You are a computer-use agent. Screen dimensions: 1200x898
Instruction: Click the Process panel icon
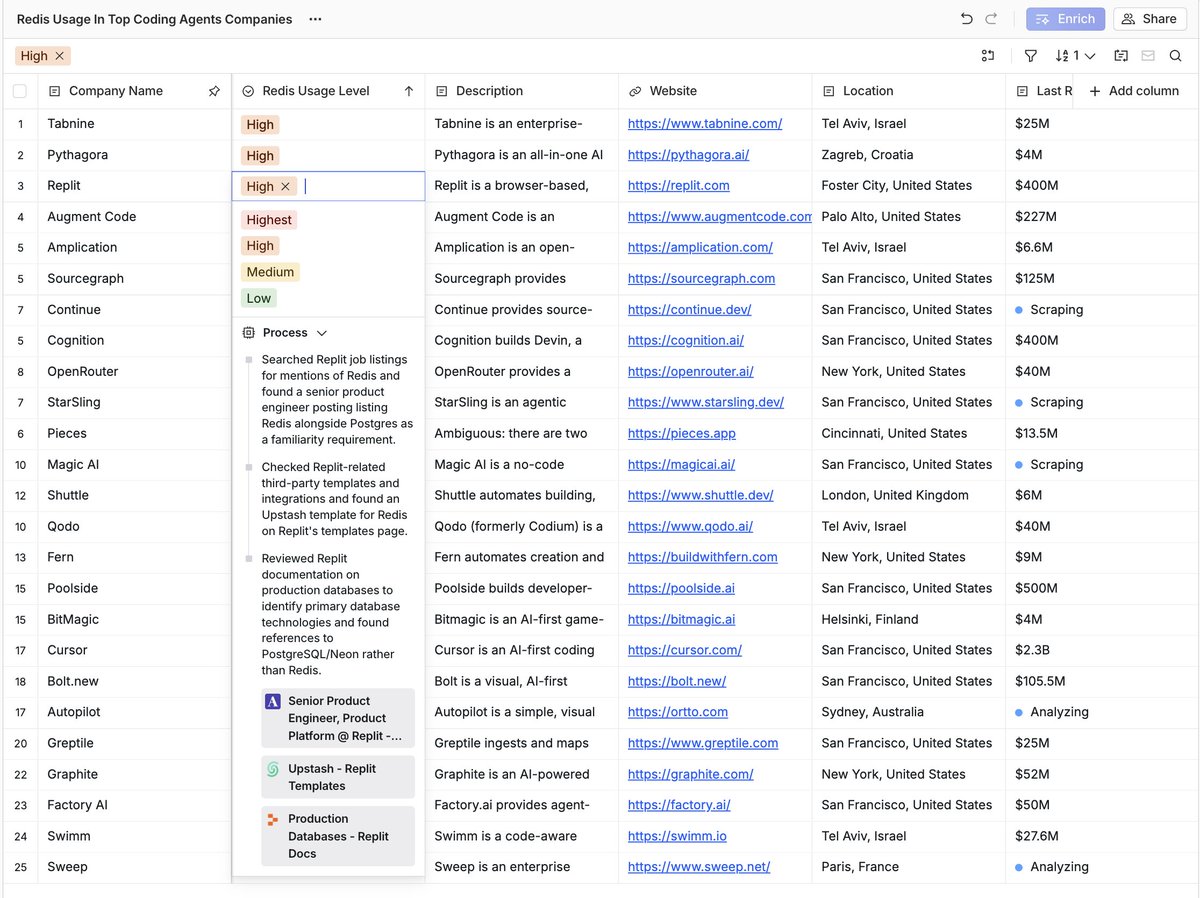pyautogui.click(x=249, y=333)
